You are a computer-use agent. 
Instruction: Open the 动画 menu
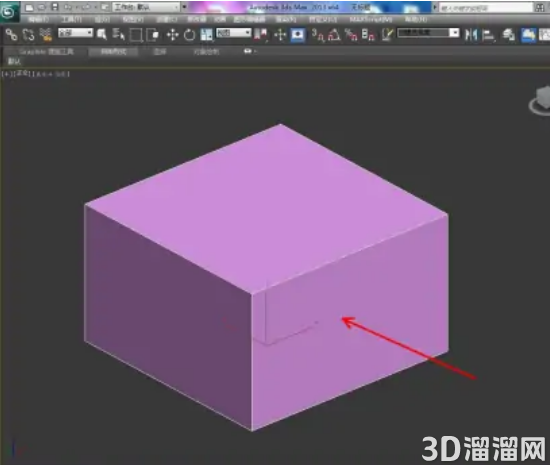click(220, 19)
